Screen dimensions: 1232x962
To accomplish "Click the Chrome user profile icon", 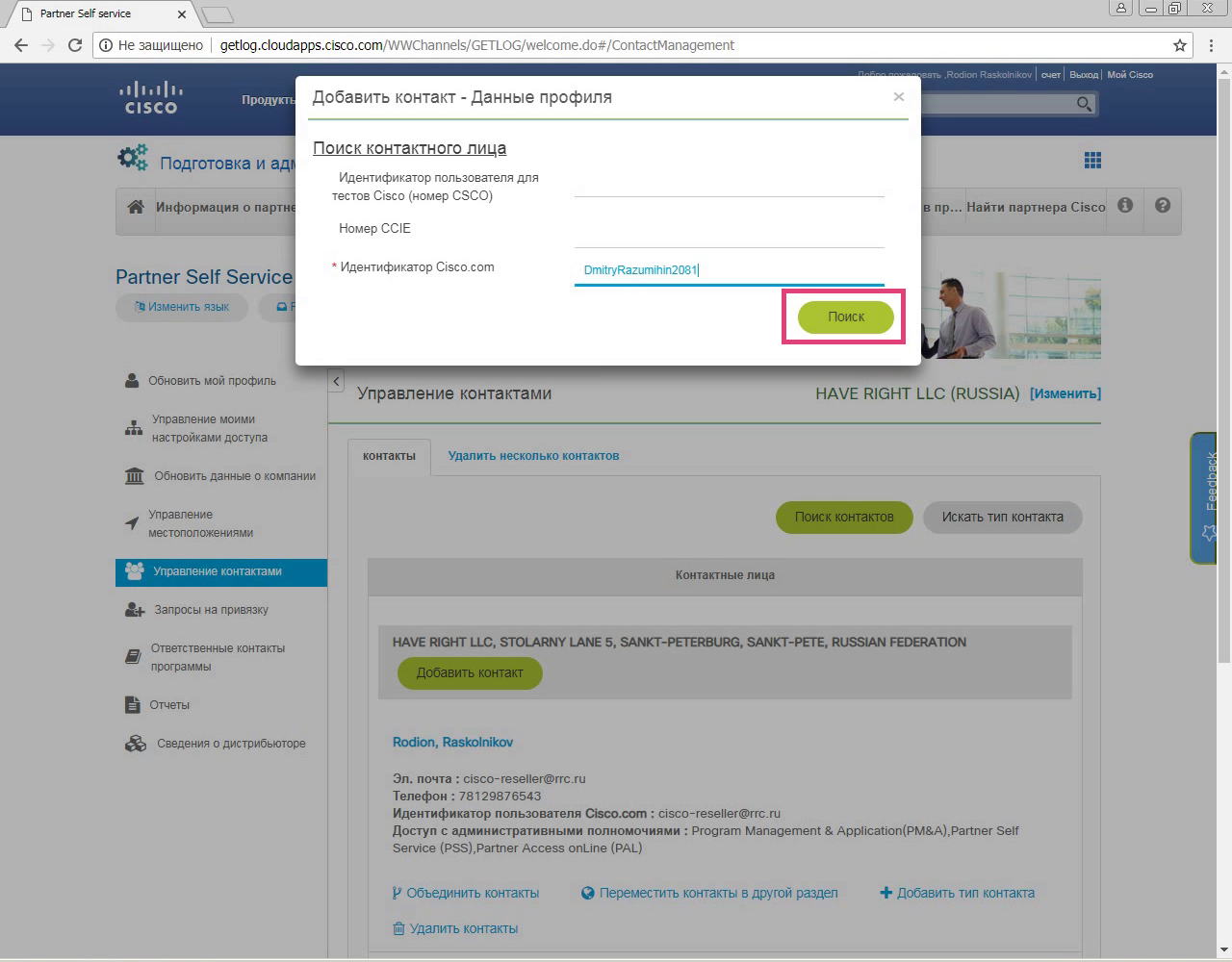I will (1121, 9).
